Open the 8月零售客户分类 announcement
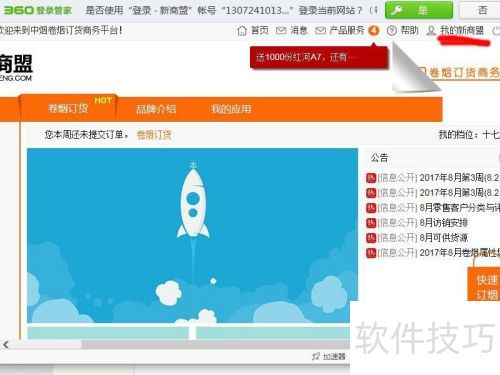Screen dimensions: 500x375 (459, 208)
